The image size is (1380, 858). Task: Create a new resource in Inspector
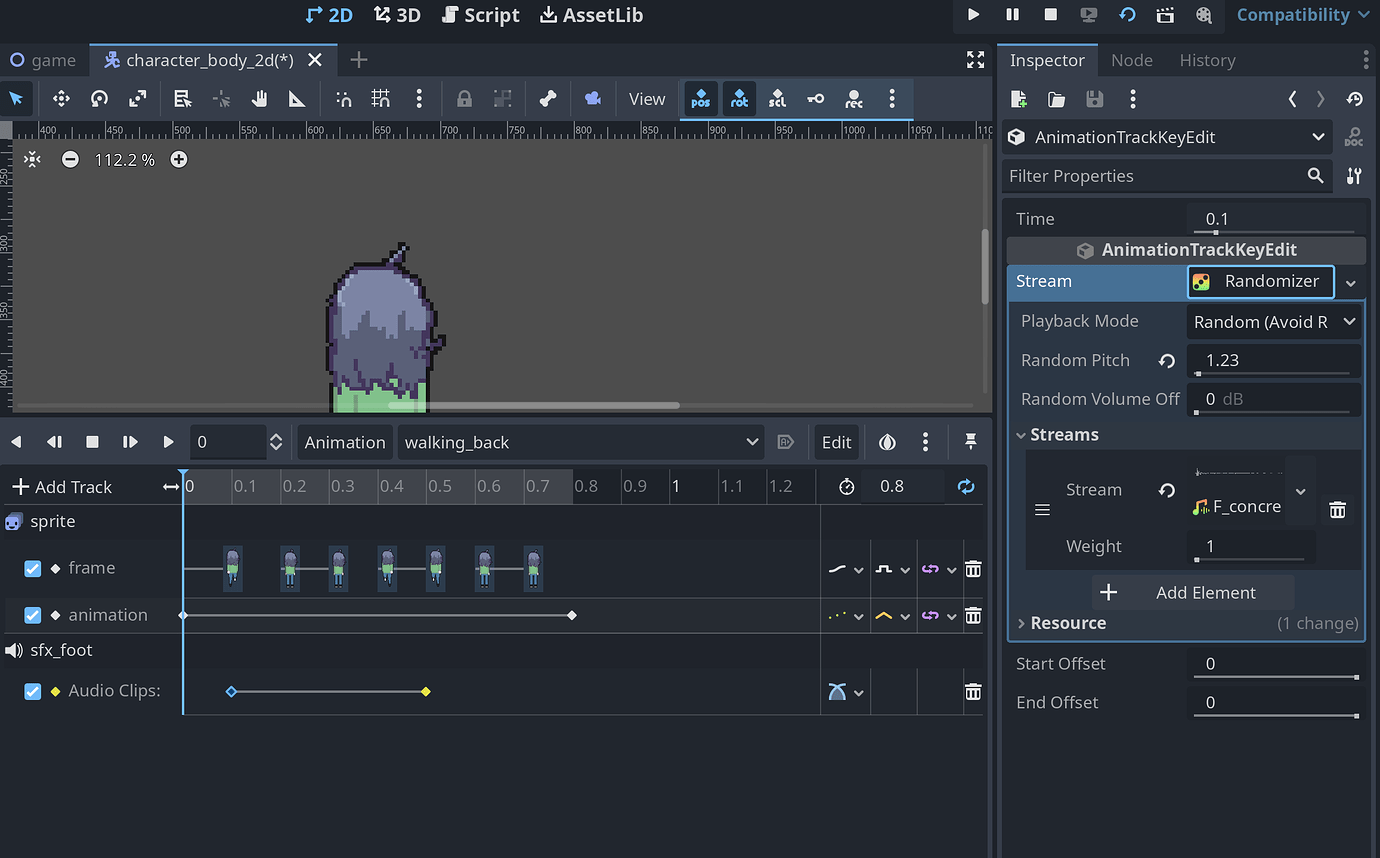pos(1019,99)
